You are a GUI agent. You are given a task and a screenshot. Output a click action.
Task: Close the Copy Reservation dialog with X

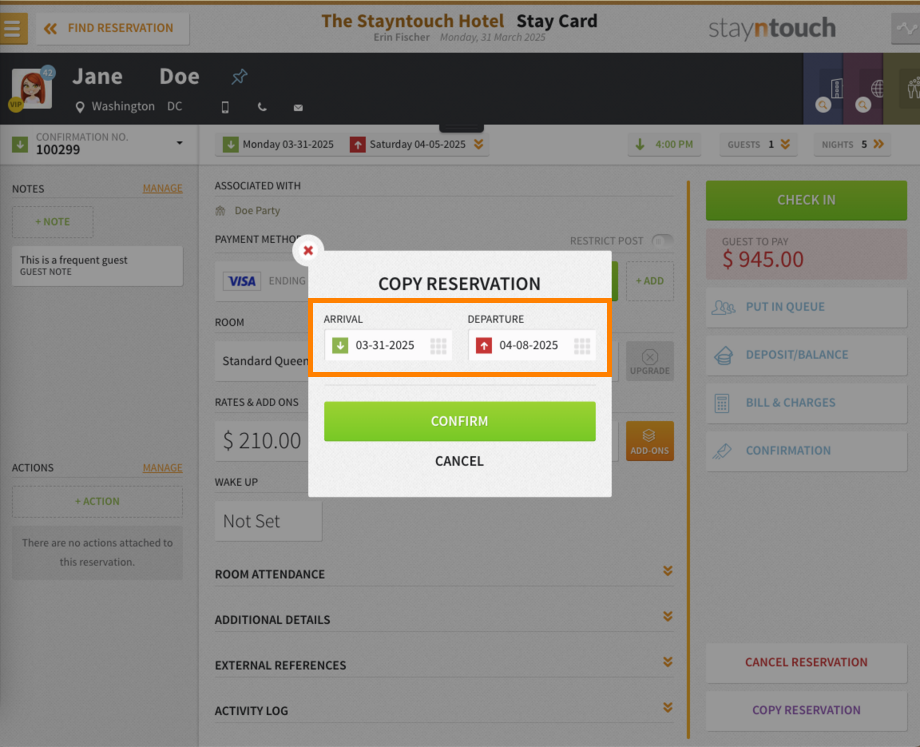click(x=308, y=251)
